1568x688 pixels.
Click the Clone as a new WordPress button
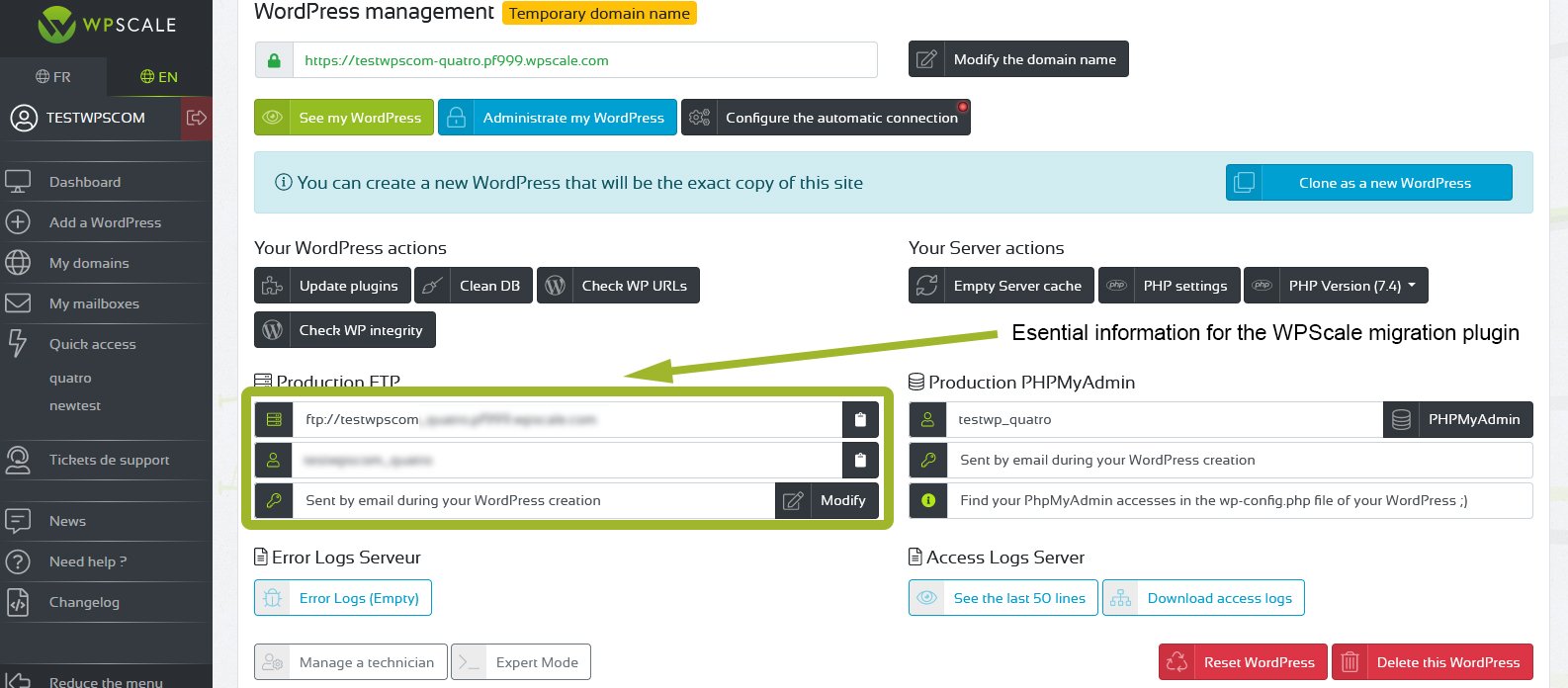(x=1368, y=183)
